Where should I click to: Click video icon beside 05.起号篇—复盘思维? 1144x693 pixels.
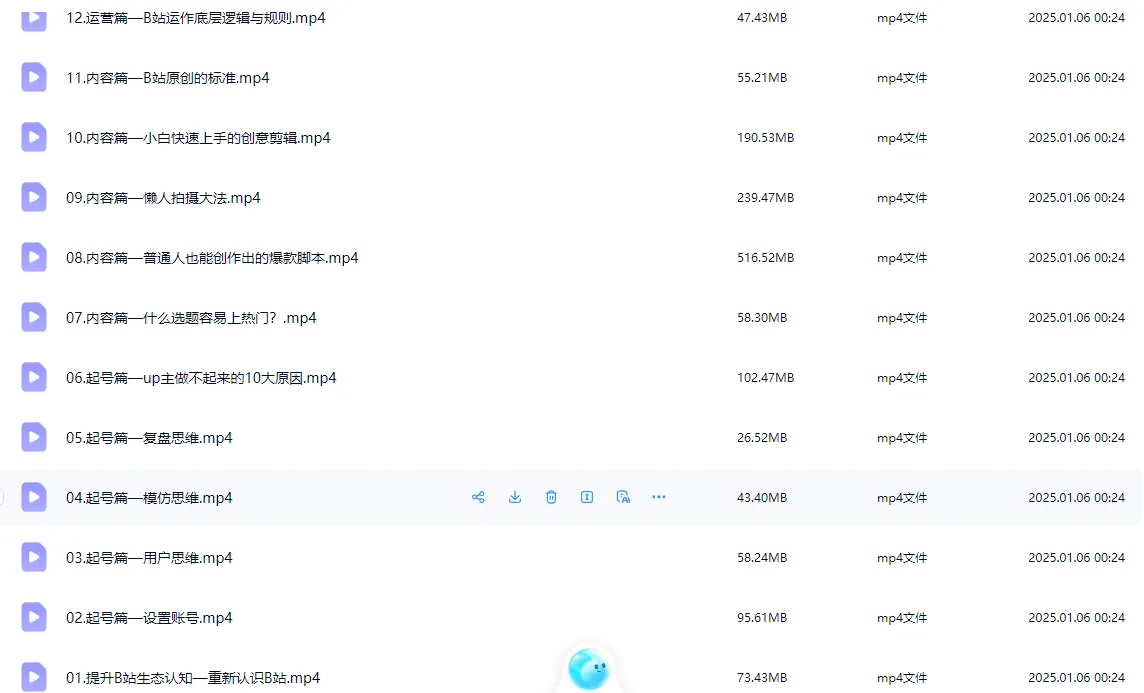click(x=33, y=437)
